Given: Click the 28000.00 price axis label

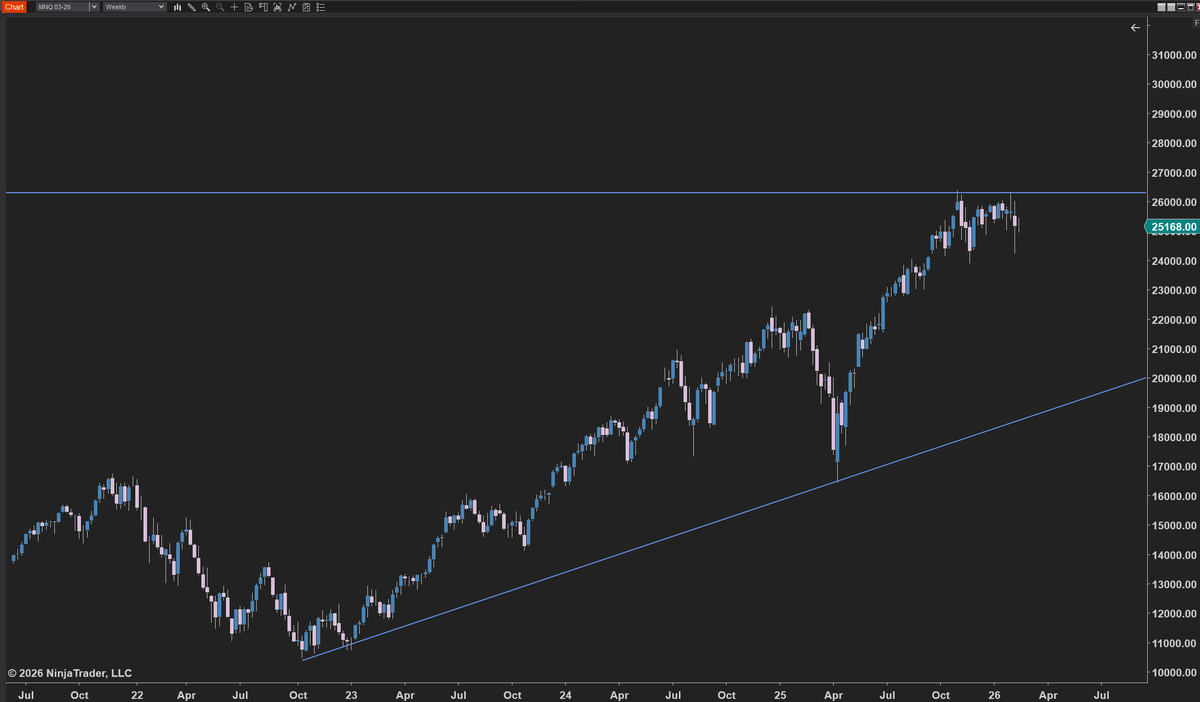Looking at the screenshot, I should tap(1174, 143).
